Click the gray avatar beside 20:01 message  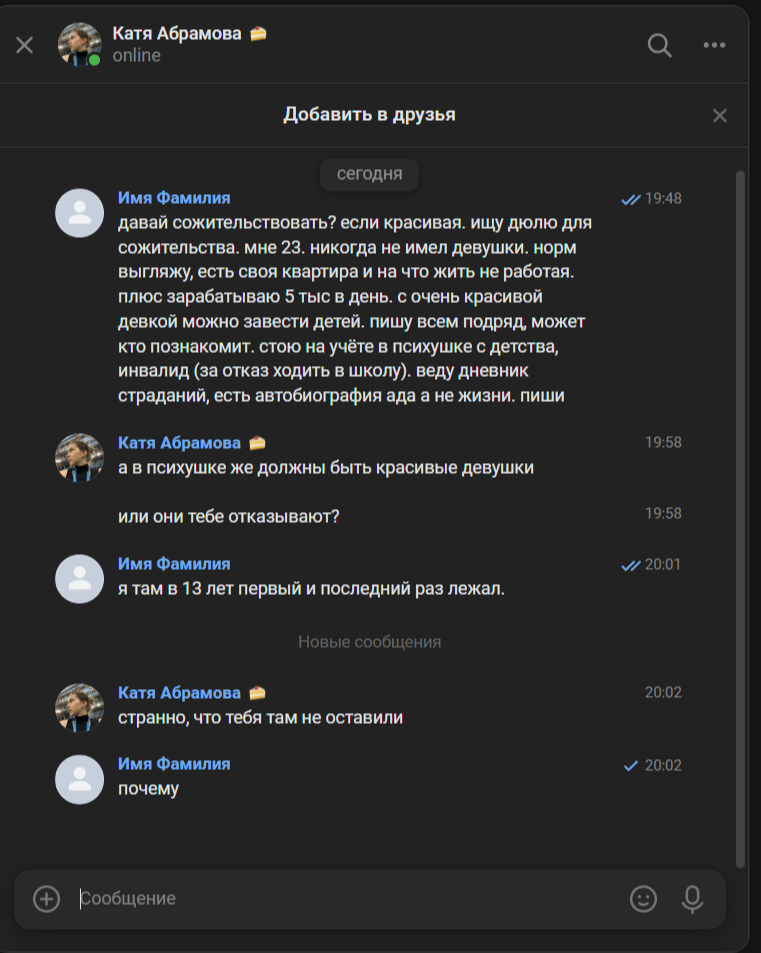coord(80,579)
